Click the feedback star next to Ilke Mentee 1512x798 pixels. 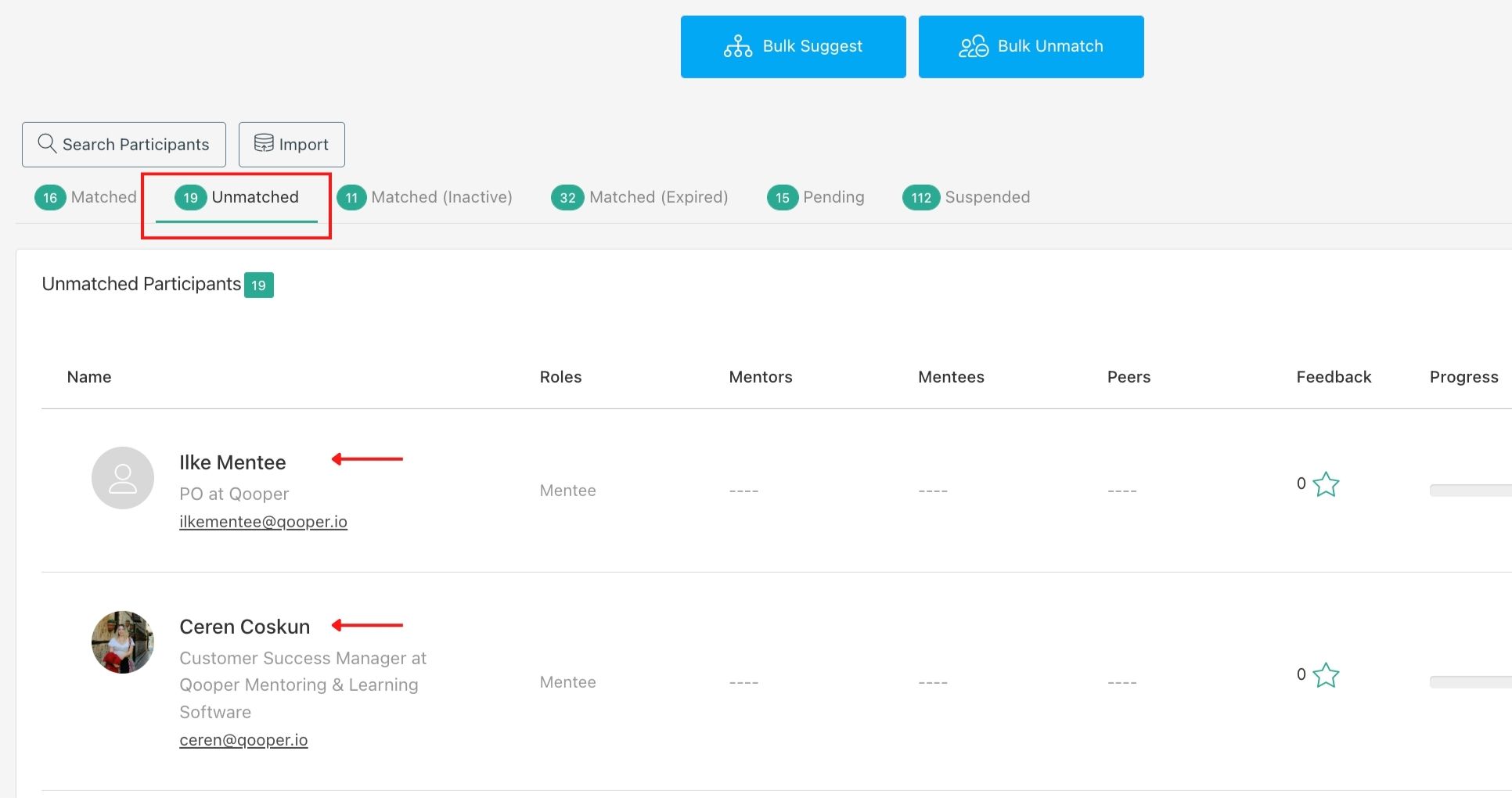(x=1326, y=484)
